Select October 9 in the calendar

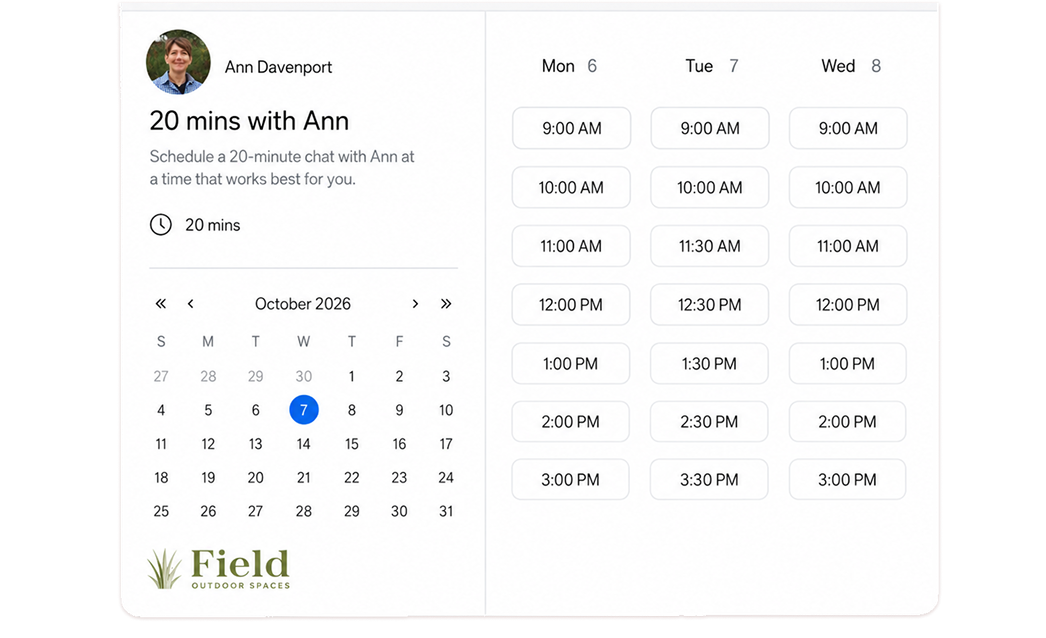399,410
